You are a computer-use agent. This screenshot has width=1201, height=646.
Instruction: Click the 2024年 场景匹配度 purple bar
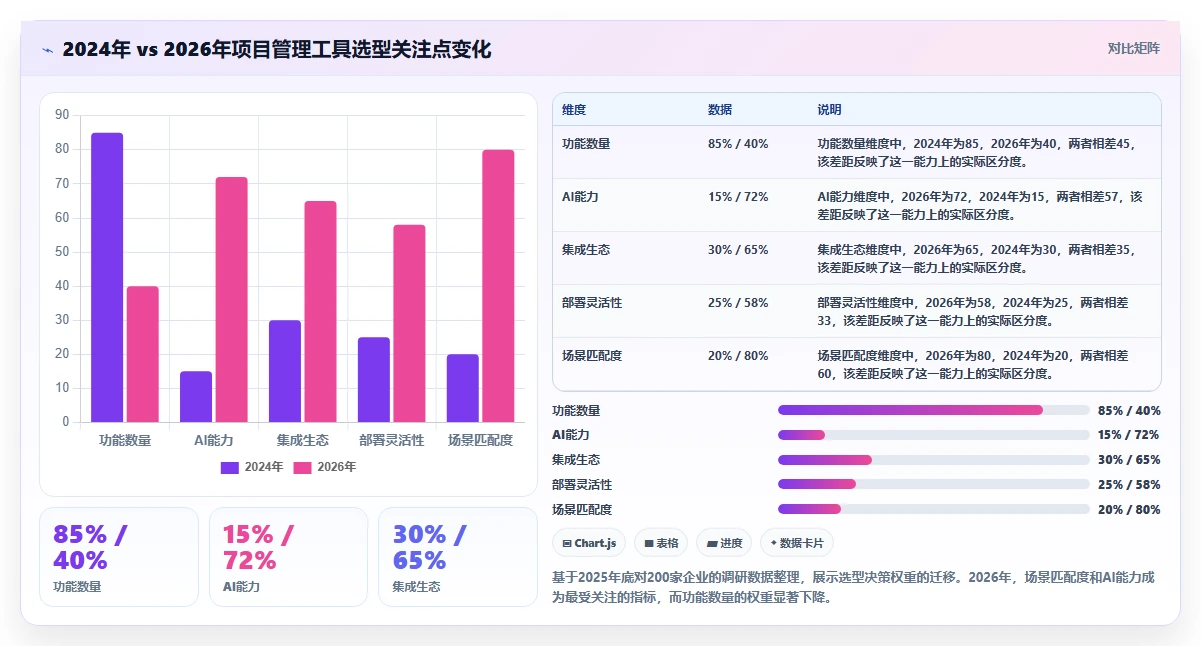click(x=463, y=388)
